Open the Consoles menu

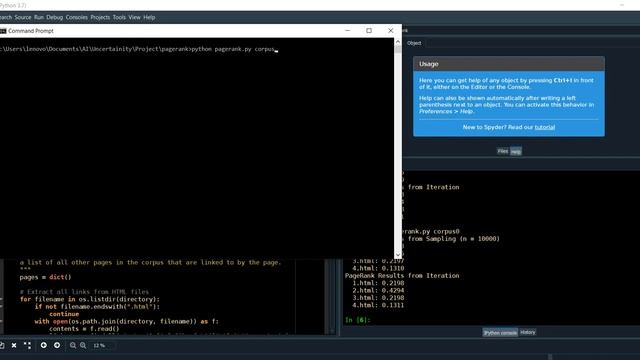coord(77,18)
